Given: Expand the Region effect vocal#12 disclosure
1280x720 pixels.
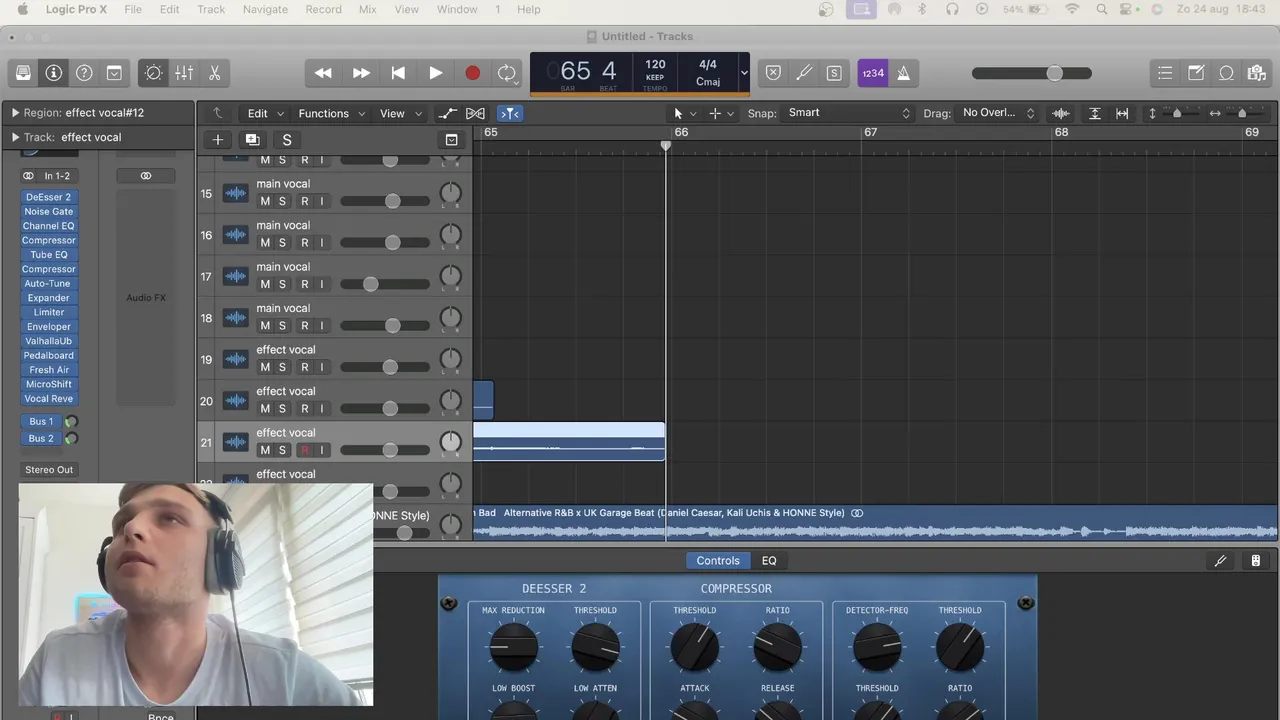Looking at the screenshot, I should tap(15, 113).
